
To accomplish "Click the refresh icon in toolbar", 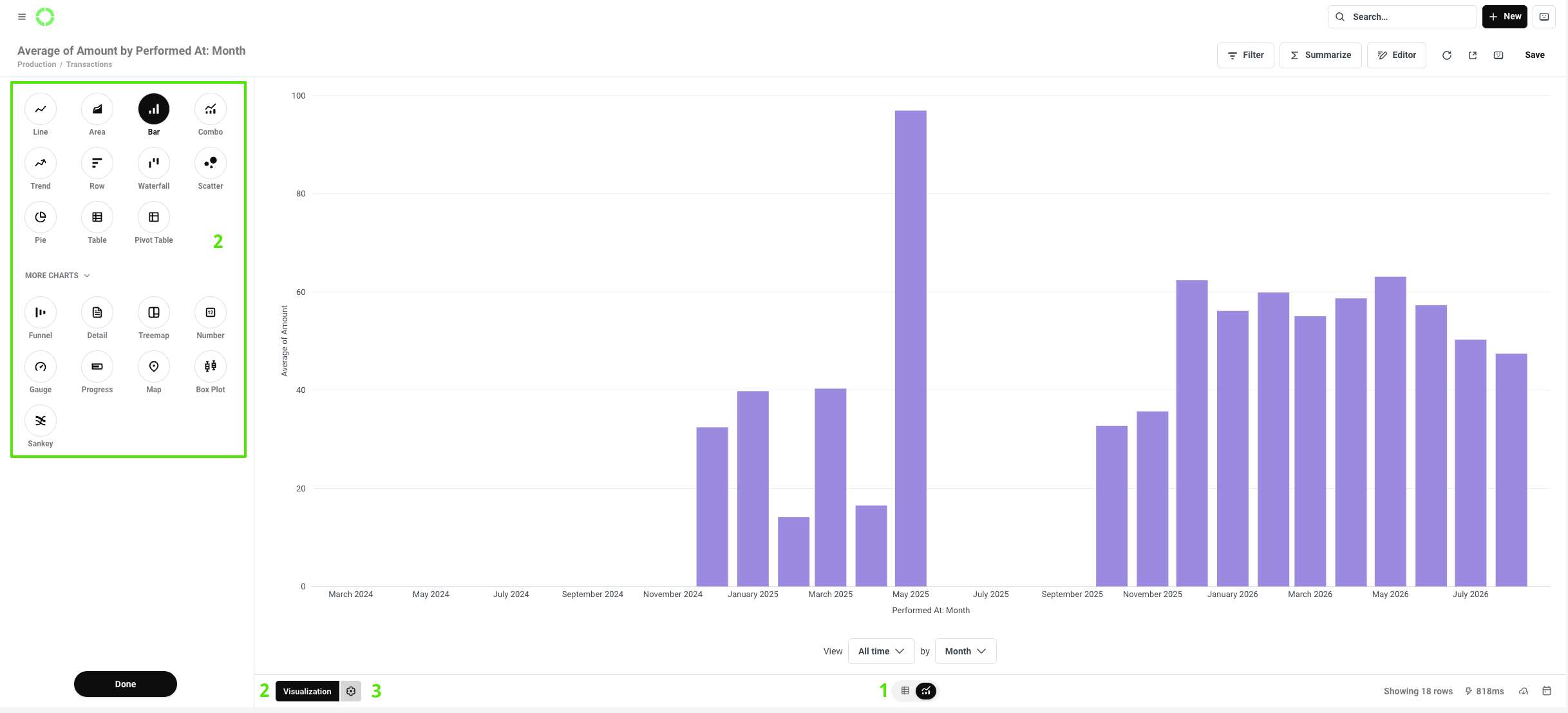I will (1447, 55).
